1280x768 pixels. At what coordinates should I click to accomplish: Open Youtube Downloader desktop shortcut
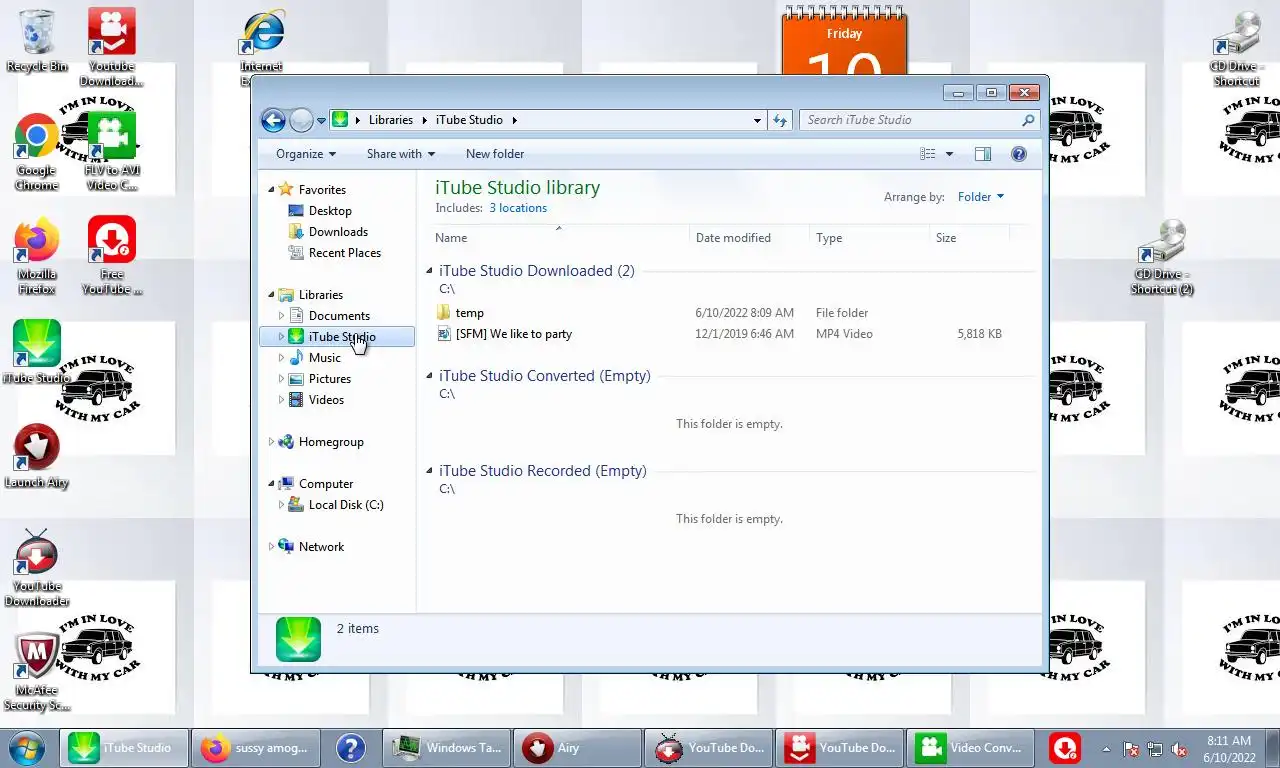(x=112, y=46)
